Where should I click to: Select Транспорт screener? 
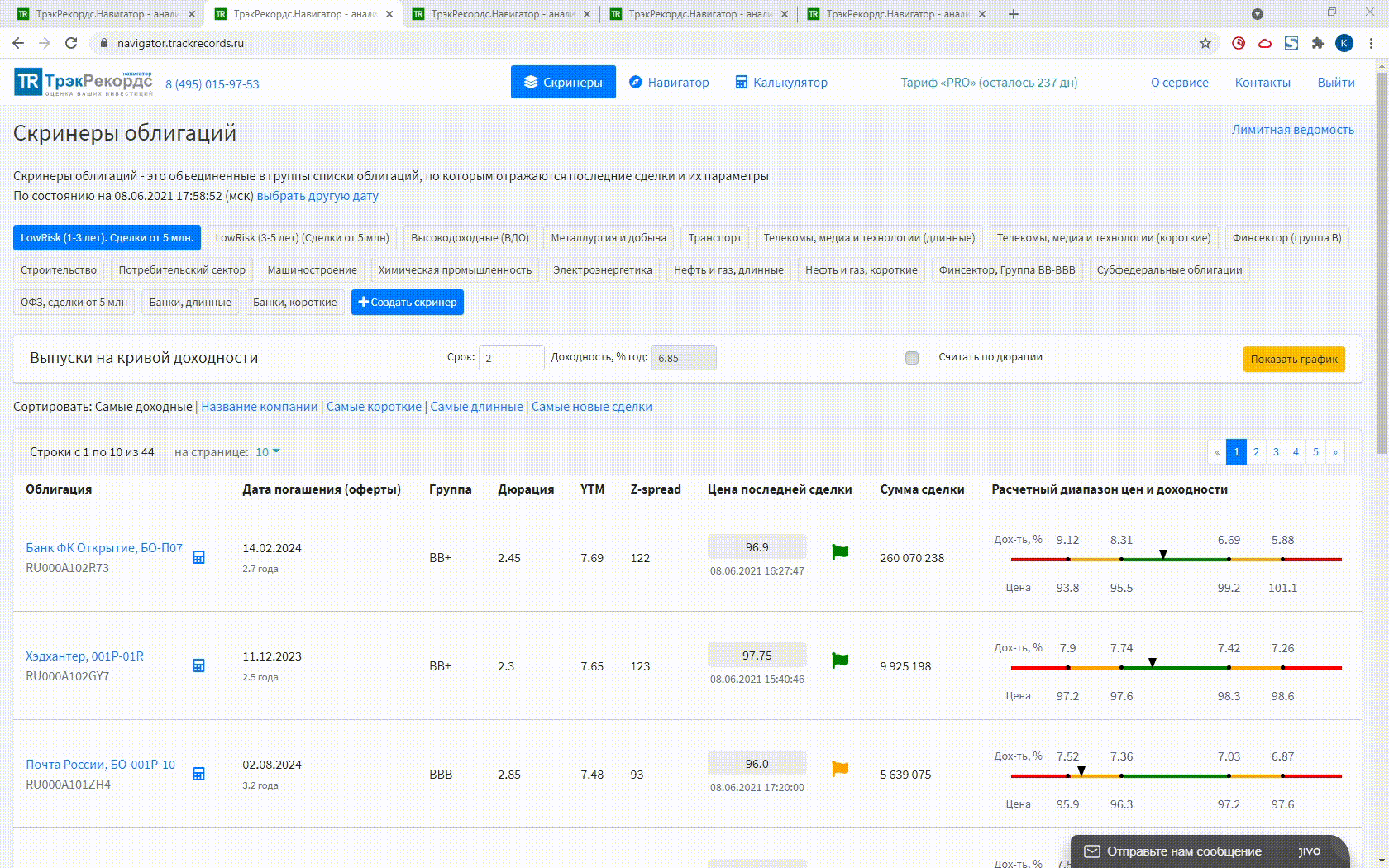[715, 237]
